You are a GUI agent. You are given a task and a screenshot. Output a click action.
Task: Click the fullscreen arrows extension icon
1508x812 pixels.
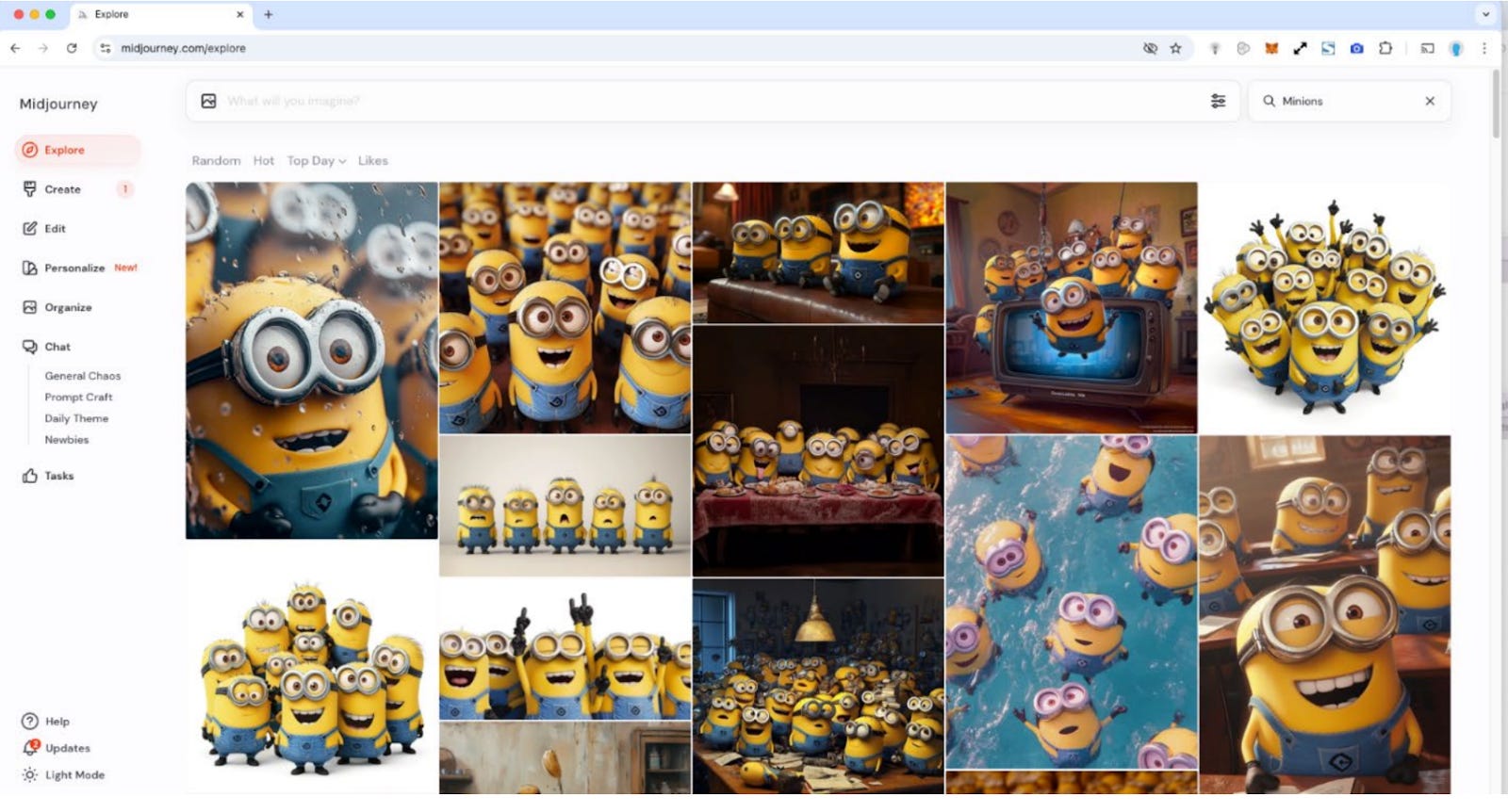1300,48
